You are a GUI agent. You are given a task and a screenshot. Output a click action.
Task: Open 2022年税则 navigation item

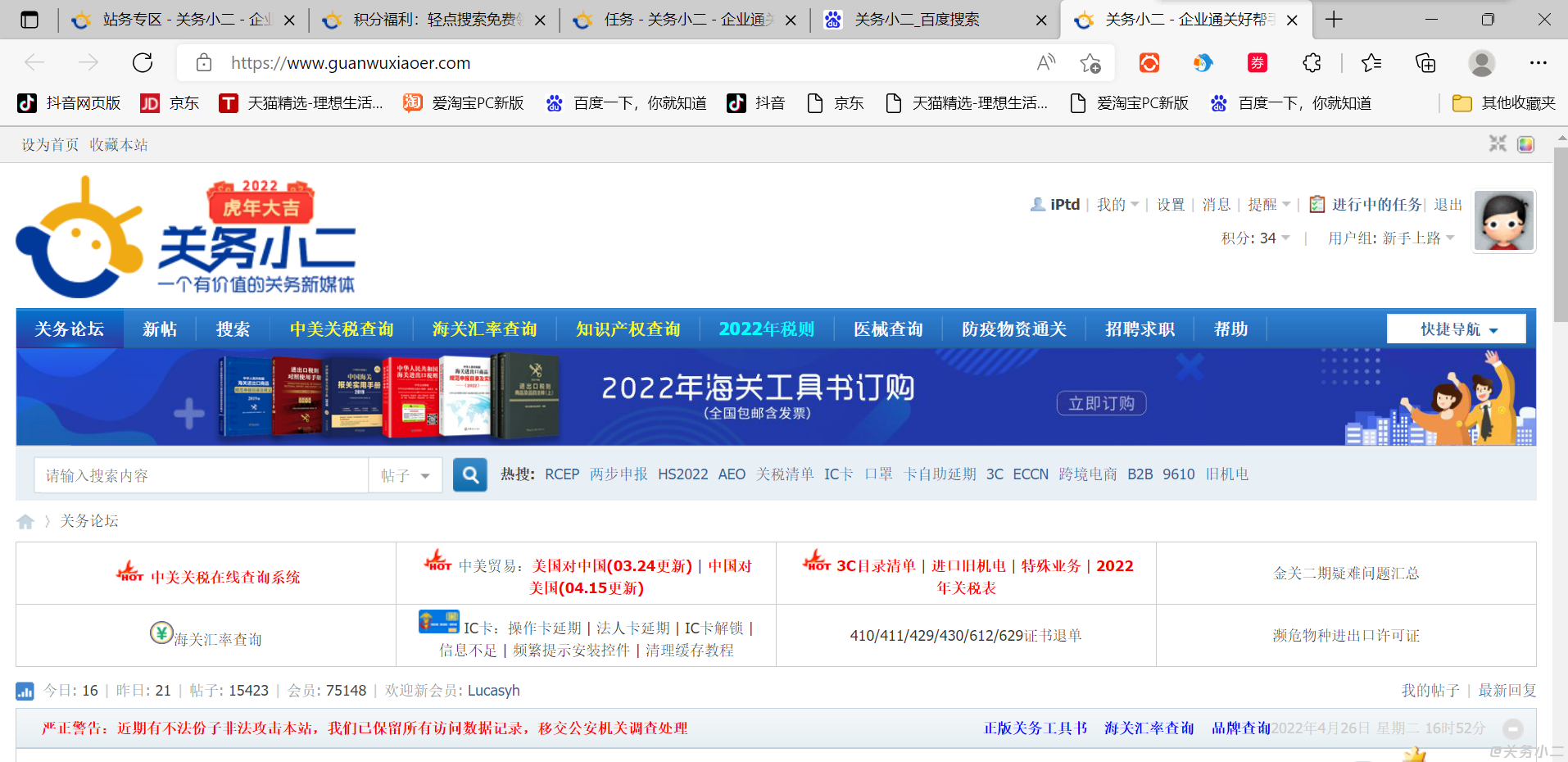coord(767,329)
